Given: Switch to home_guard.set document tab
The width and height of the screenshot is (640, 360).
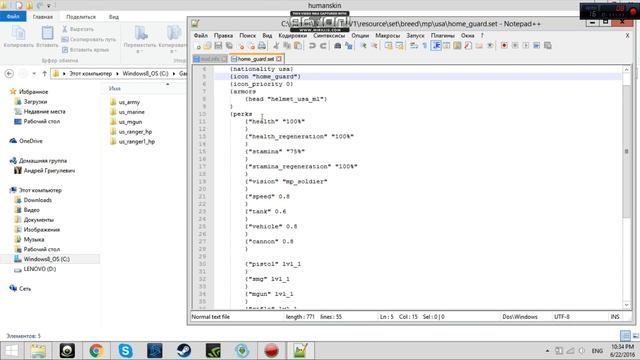Looking at the screenshot, I should tap(256, 59).
